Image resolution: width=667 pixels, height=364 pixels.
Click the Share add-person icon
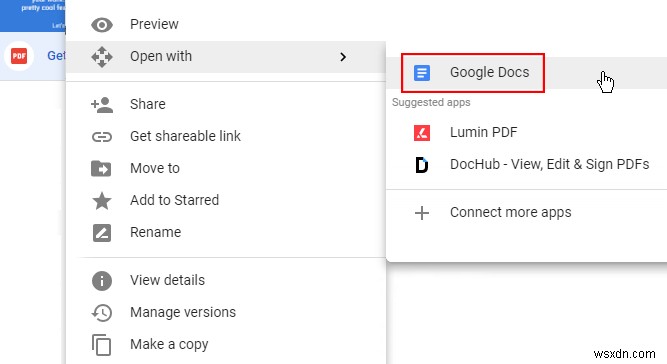click(x=102, y=105)
